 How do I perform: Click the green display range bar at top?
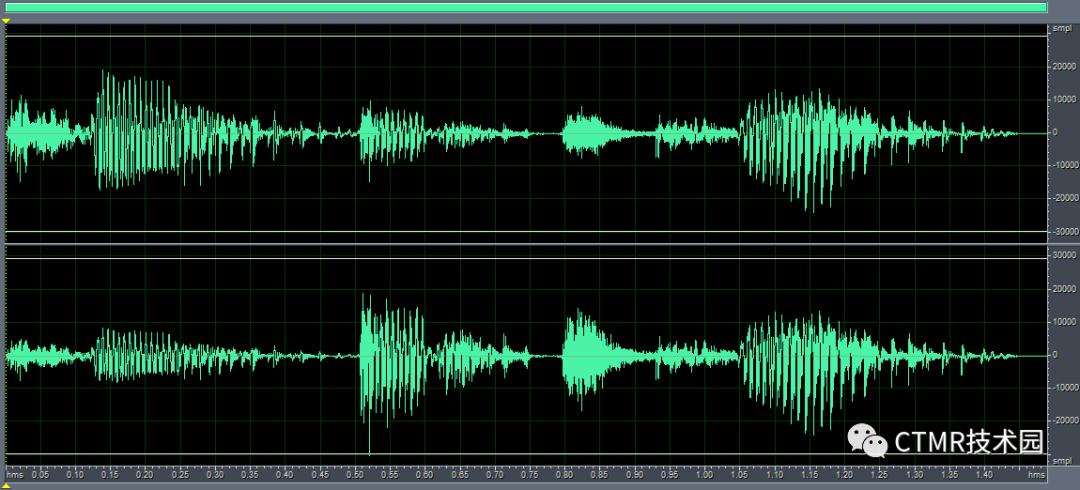coord(526,8)
